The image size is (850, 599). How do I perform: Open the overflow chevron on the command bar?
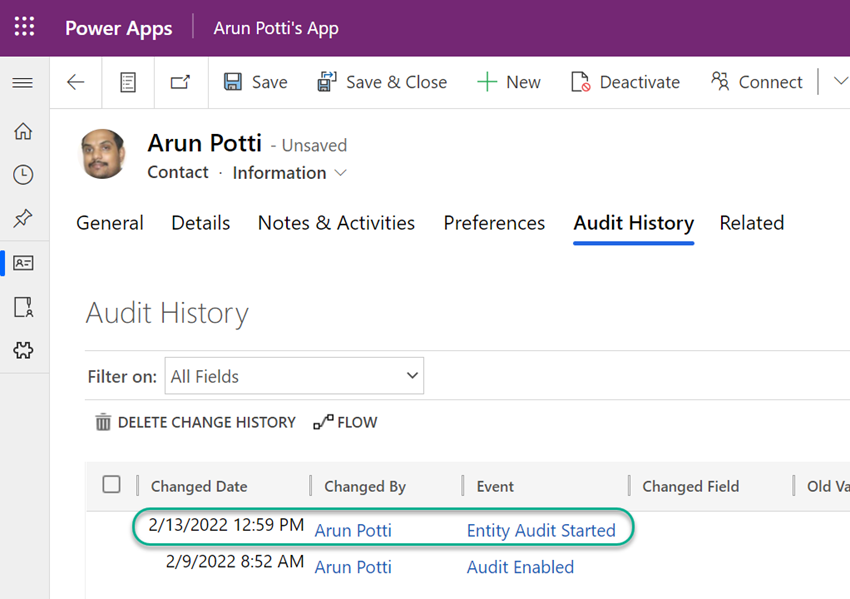pos(843,82)
